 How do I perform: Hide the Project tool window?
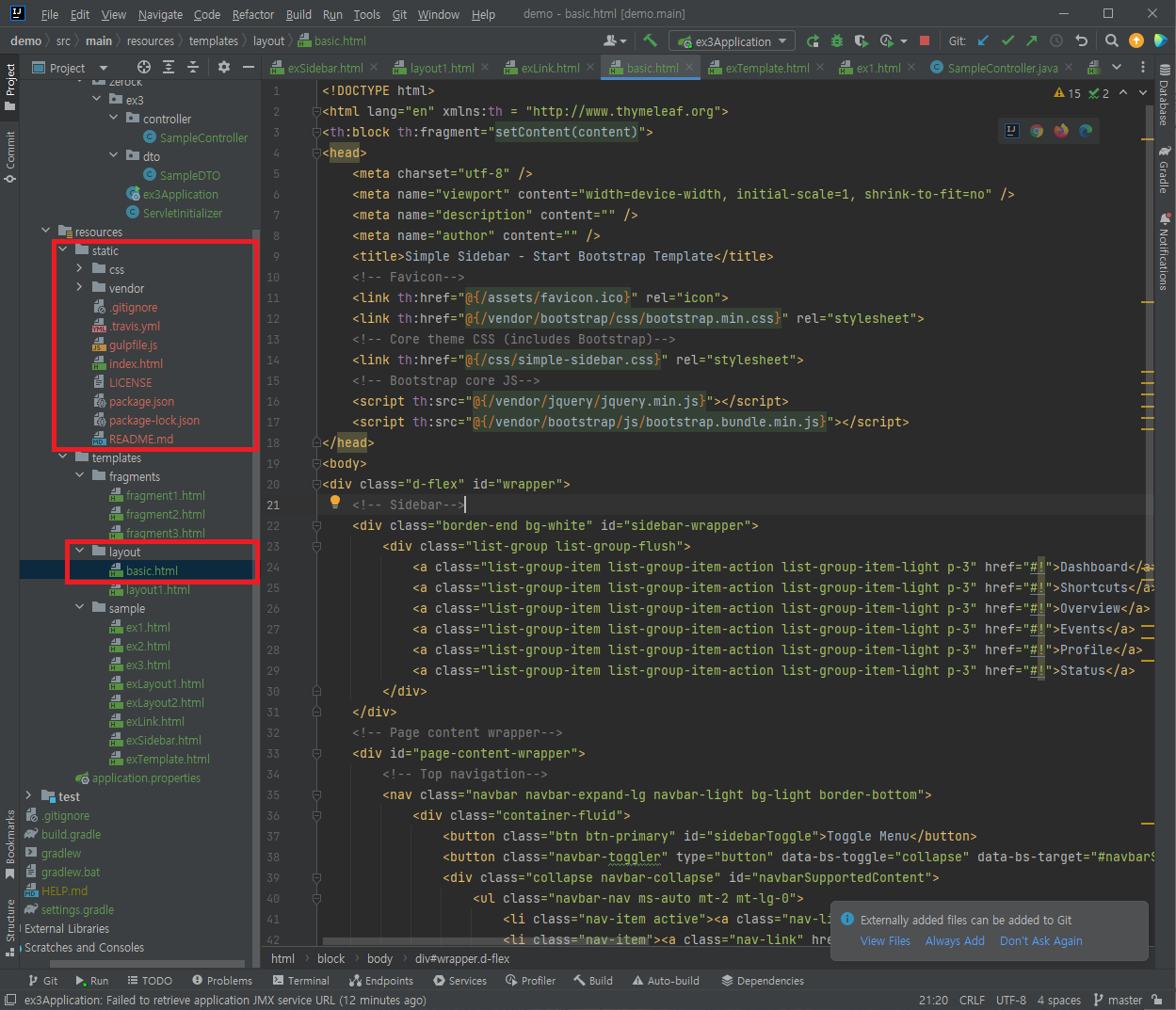249,67
